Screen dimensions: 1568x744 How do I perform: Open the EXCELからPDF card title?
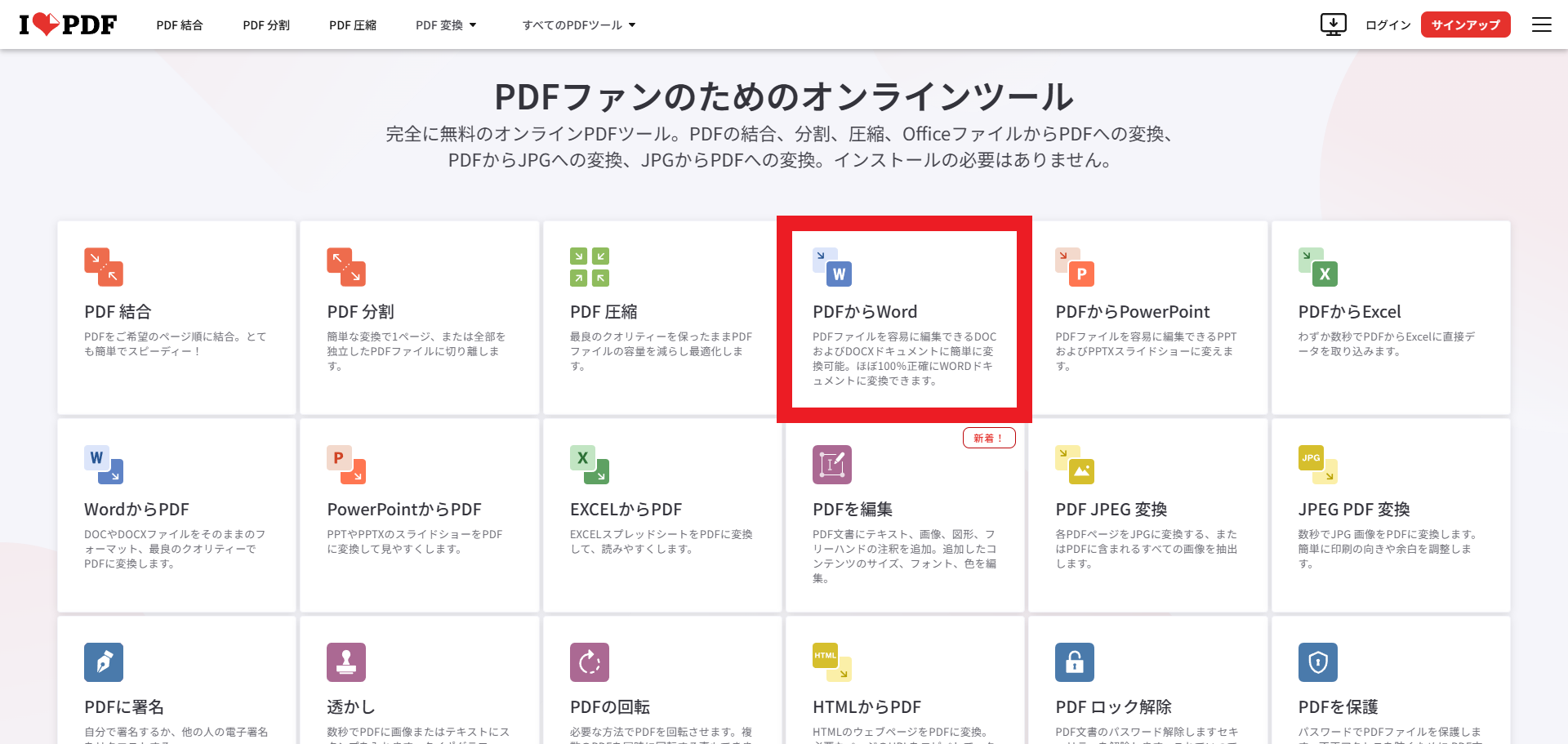pyautogui.click(x=626, y=510)
